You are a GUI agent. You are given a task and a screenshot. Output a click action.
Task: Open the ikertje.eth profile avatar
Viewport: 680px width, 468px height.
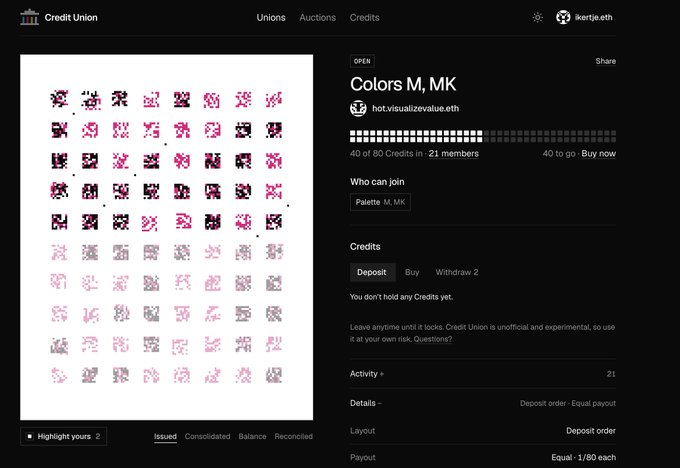[x=563, y=17]
